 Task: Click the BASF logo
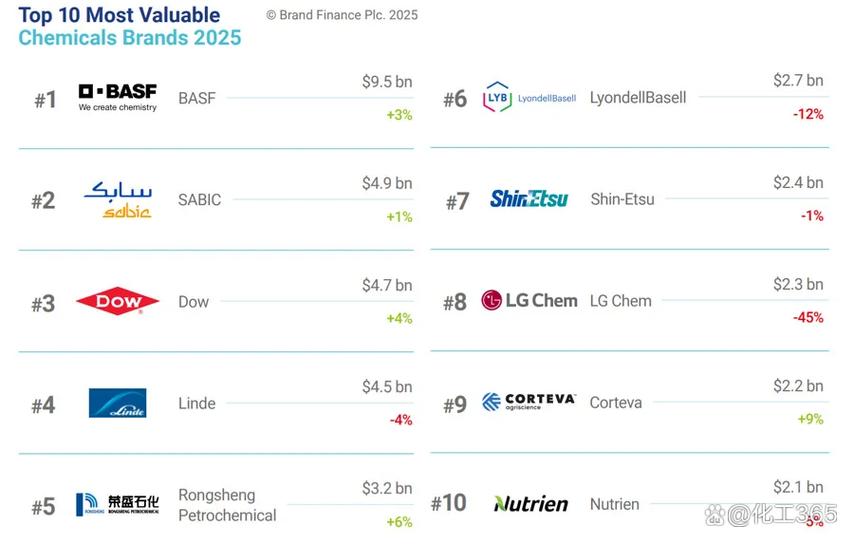coord(118,97)
